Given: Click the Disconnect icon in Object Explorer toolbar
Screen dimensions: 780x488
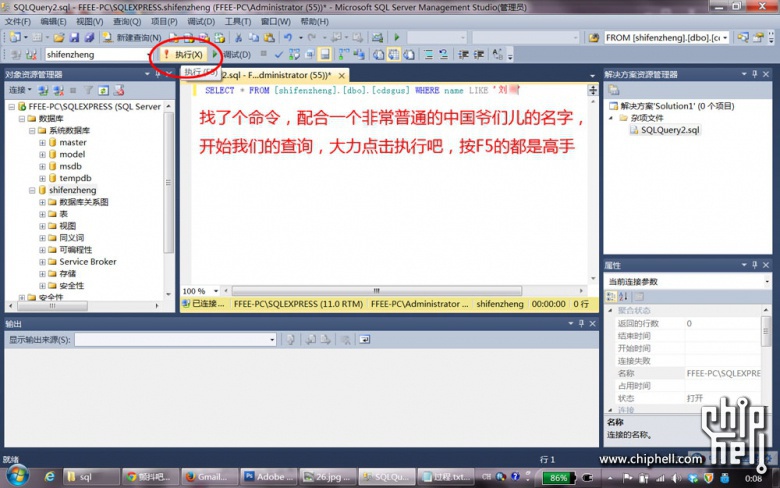Looking at the screenshot, I should tap(58, 90).
